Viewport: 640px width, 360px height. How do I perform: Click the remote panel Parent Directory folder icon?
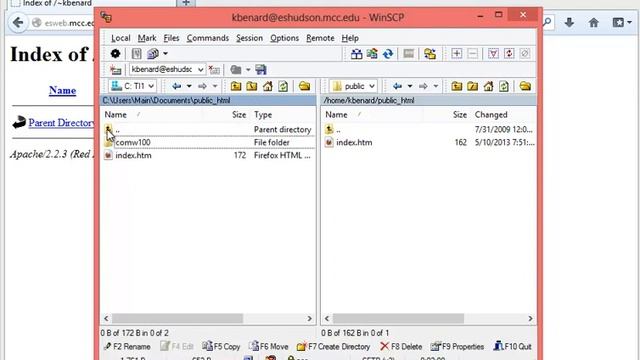pos(457,86)
